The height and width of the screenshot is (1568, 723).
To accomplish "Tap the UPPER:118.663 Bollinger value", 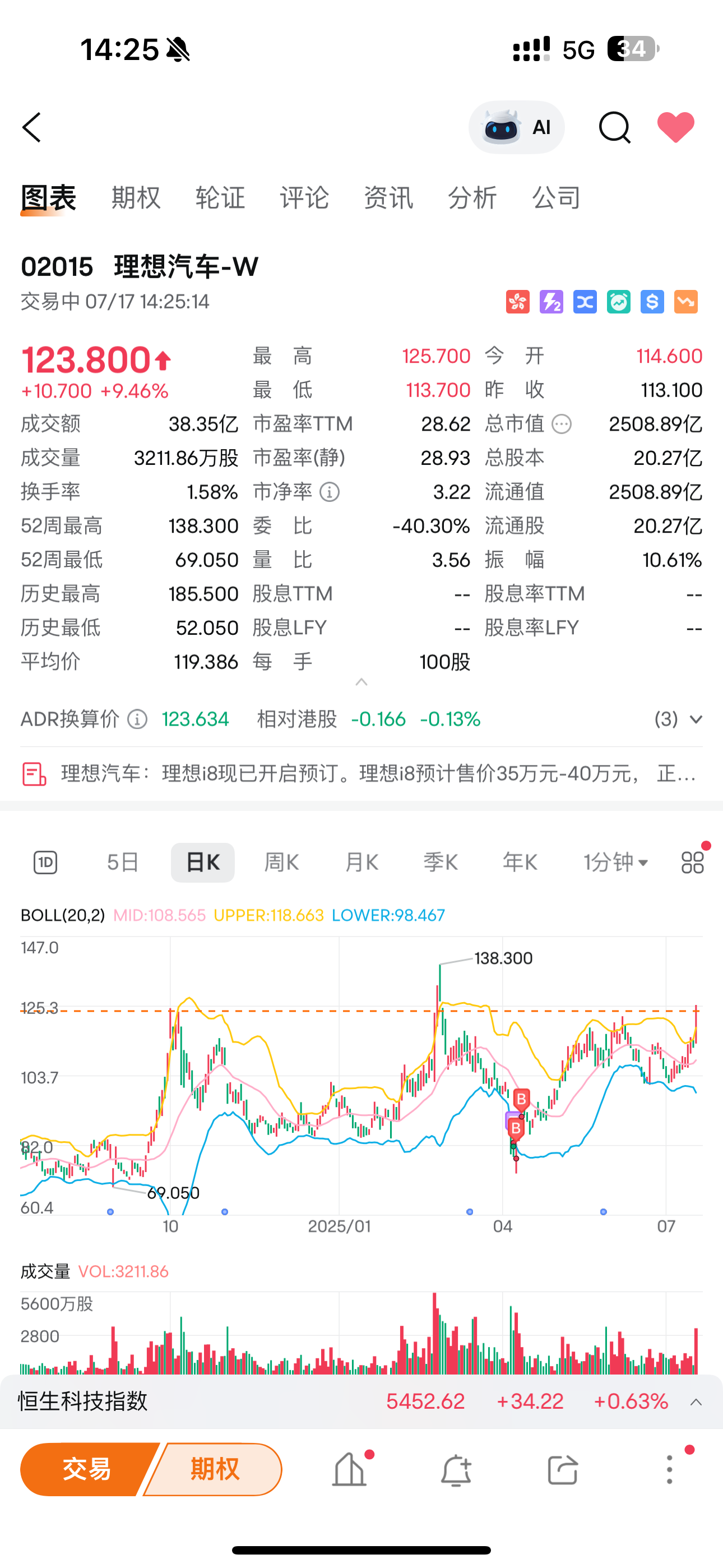I will coord(268,915).
